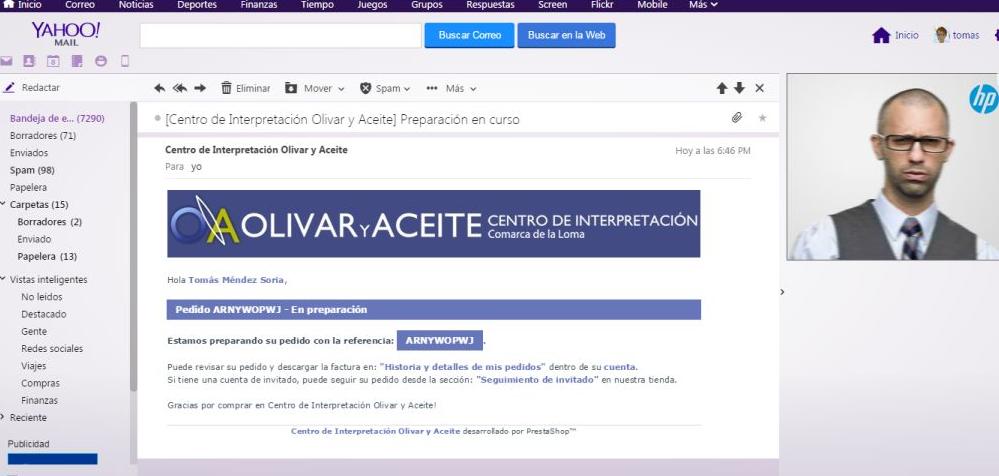Open the Enviados folder
This screenshot has height=476, width=999.
point(29,153)
